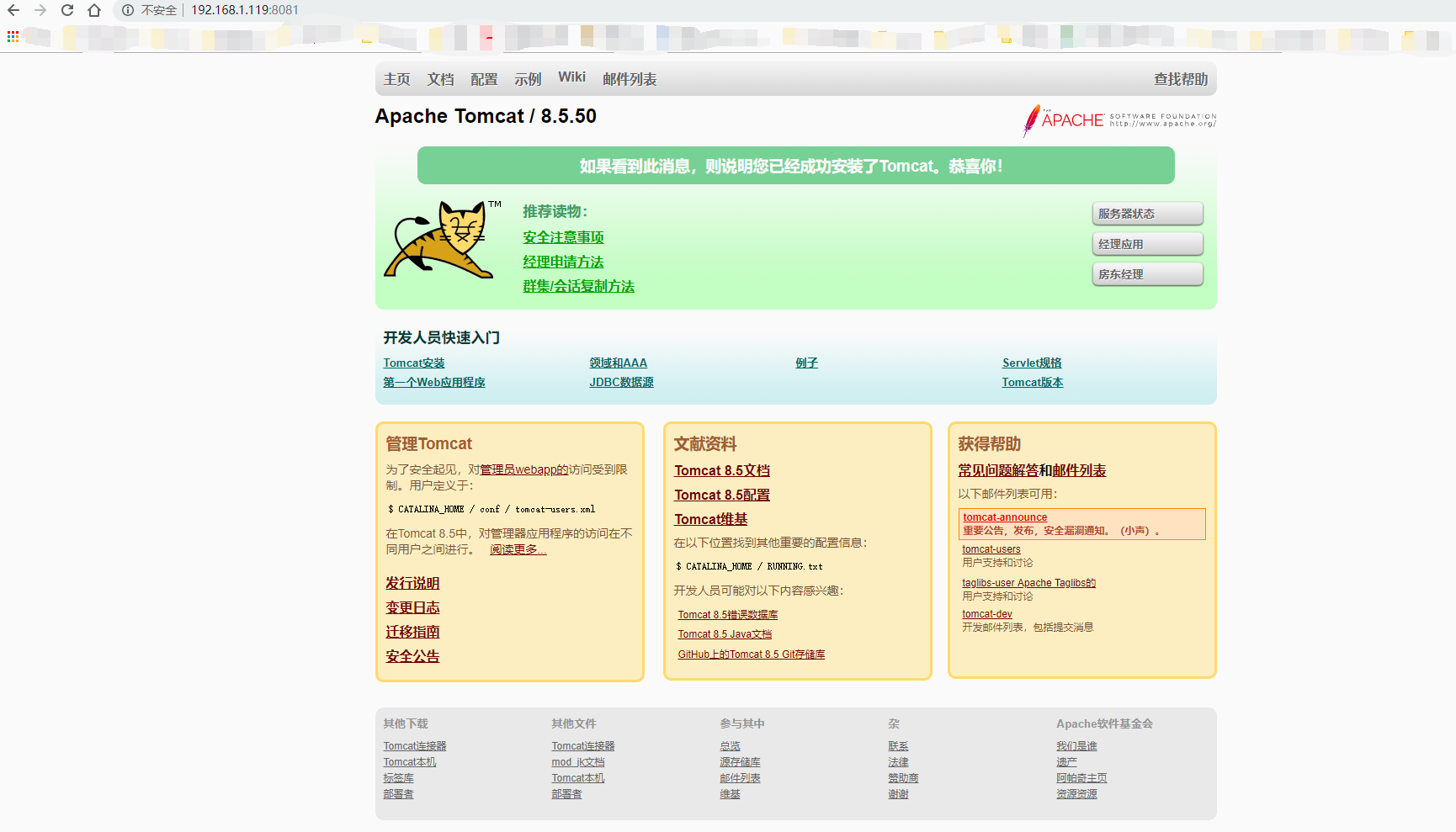Open the 发行说明 link
The image size is (1456, 832).
coord(412,583)
